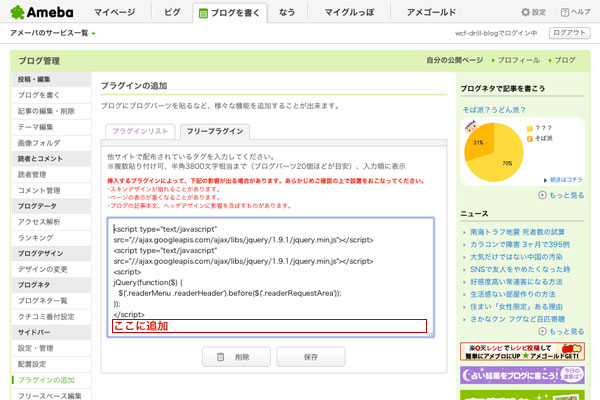Viewport: 600px width, 400px height.
Task: Click the ブログデザイン sidebar section header
Action: 51,253
